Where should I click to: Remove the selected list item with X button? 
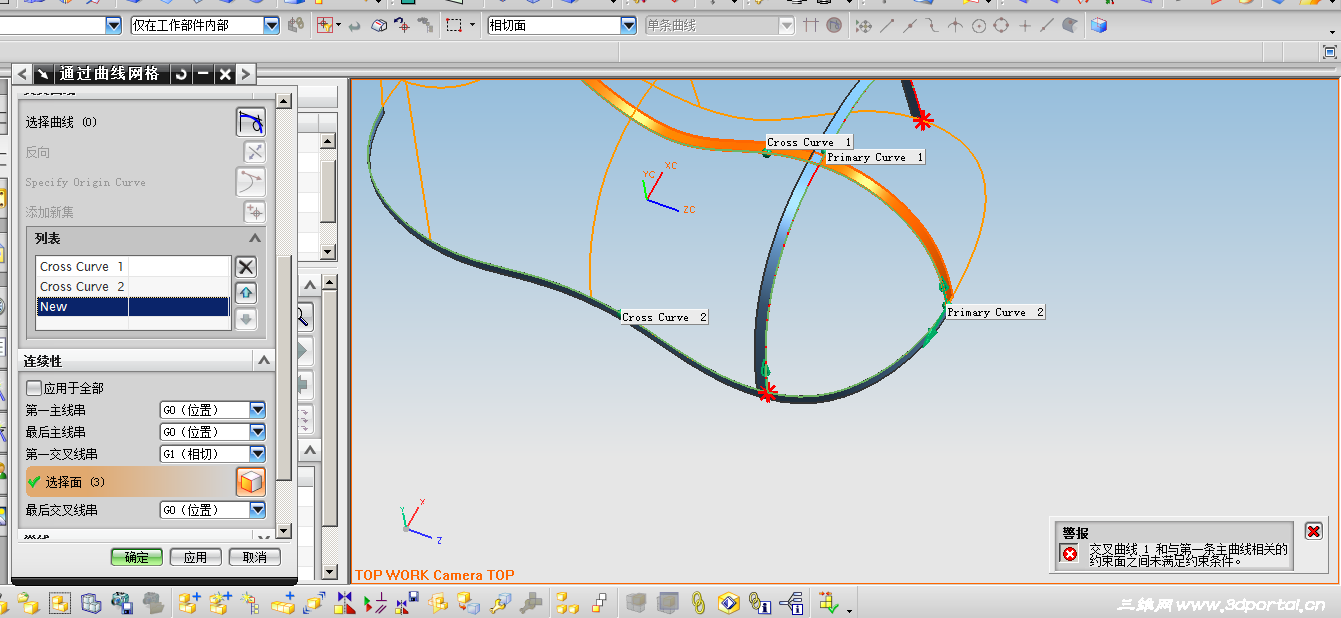pos(246,267)
